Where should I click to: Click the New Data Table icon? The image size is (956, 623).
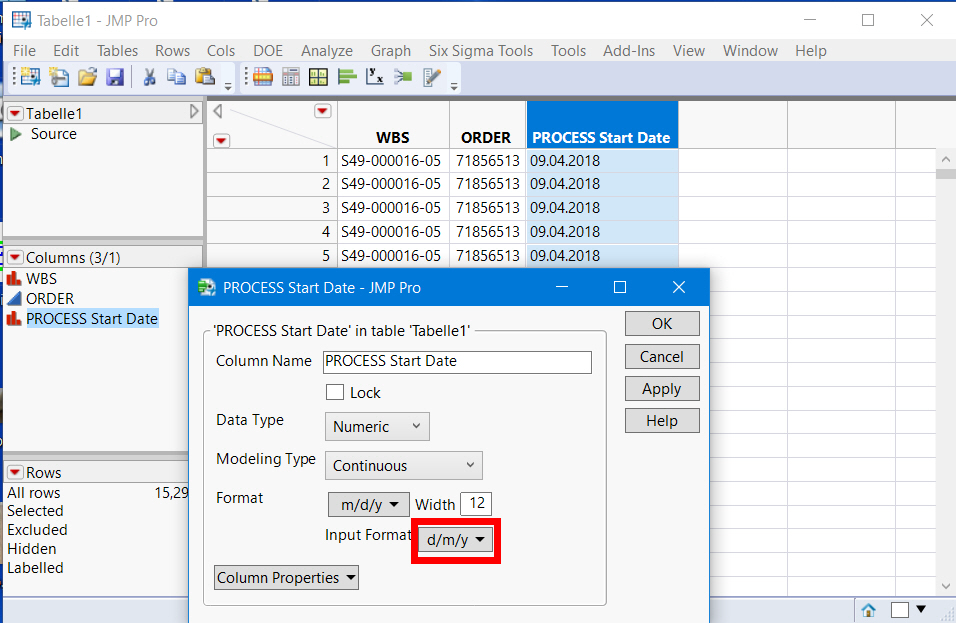tap(30, 77)
